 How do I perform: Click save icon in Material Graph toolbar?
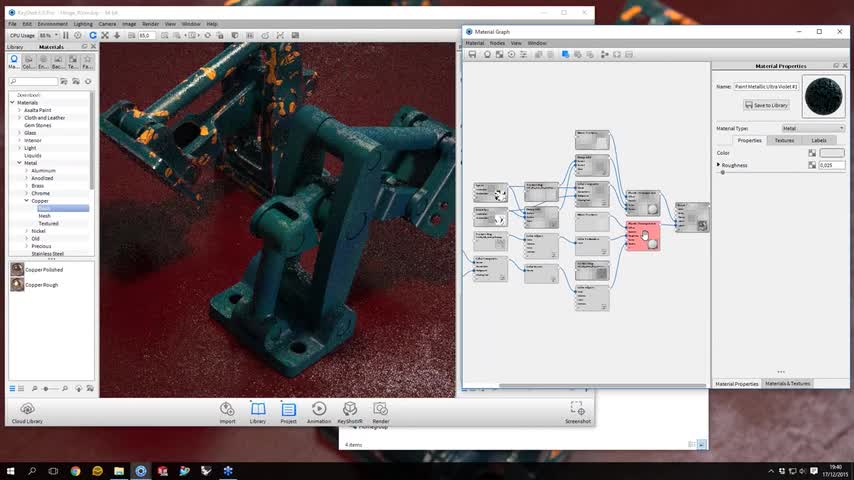472,54
